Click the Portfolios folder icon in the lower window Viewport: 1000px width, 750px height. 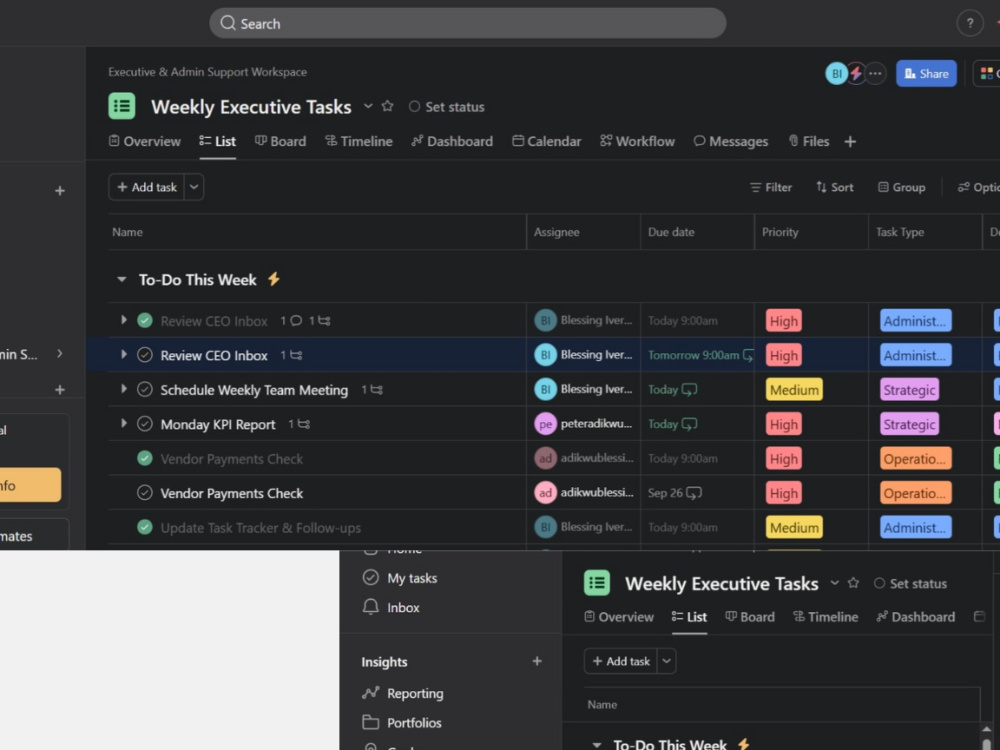371,723
